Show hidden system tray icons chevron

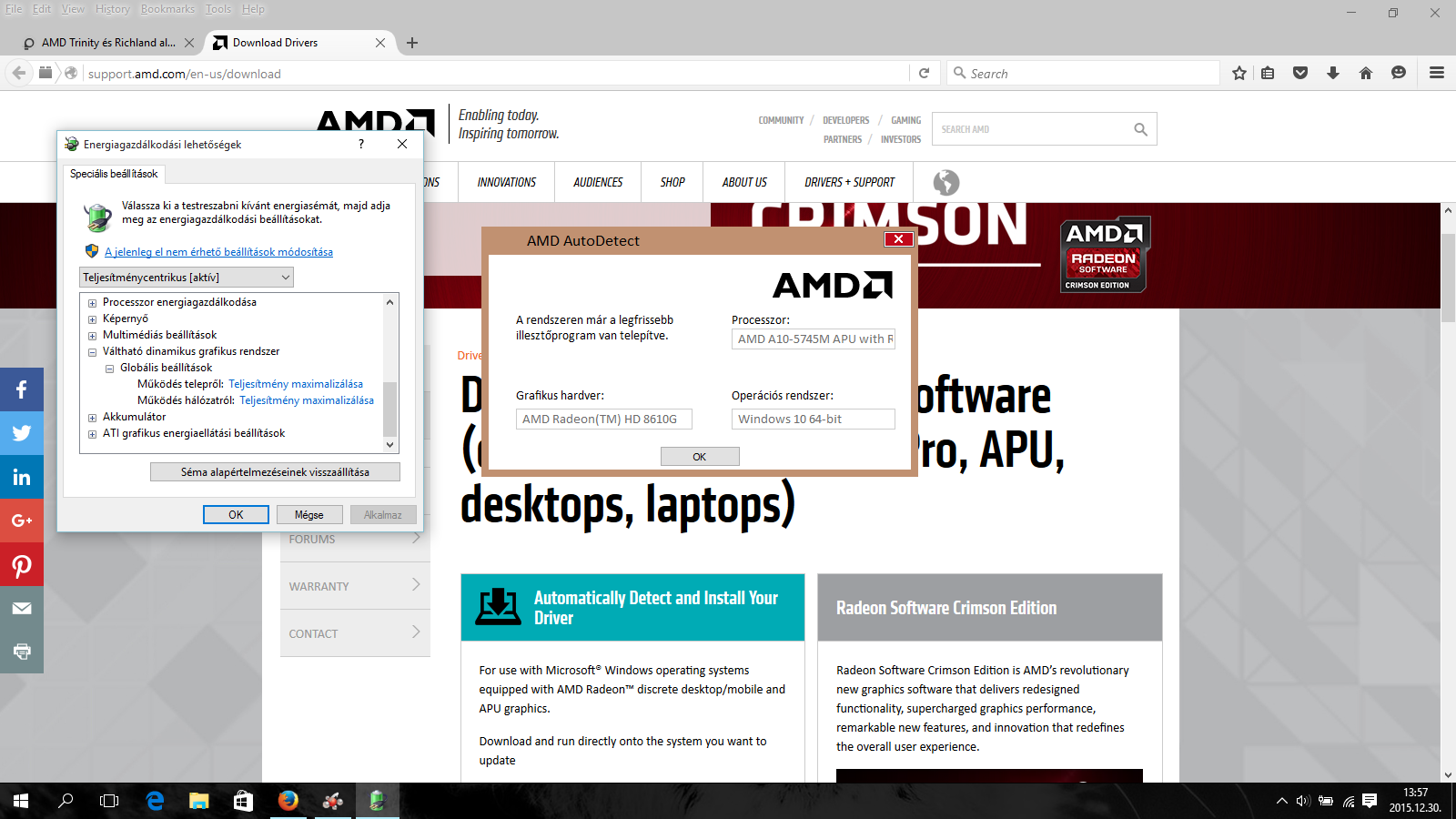pyautogui.click(x=1281, y=801)
